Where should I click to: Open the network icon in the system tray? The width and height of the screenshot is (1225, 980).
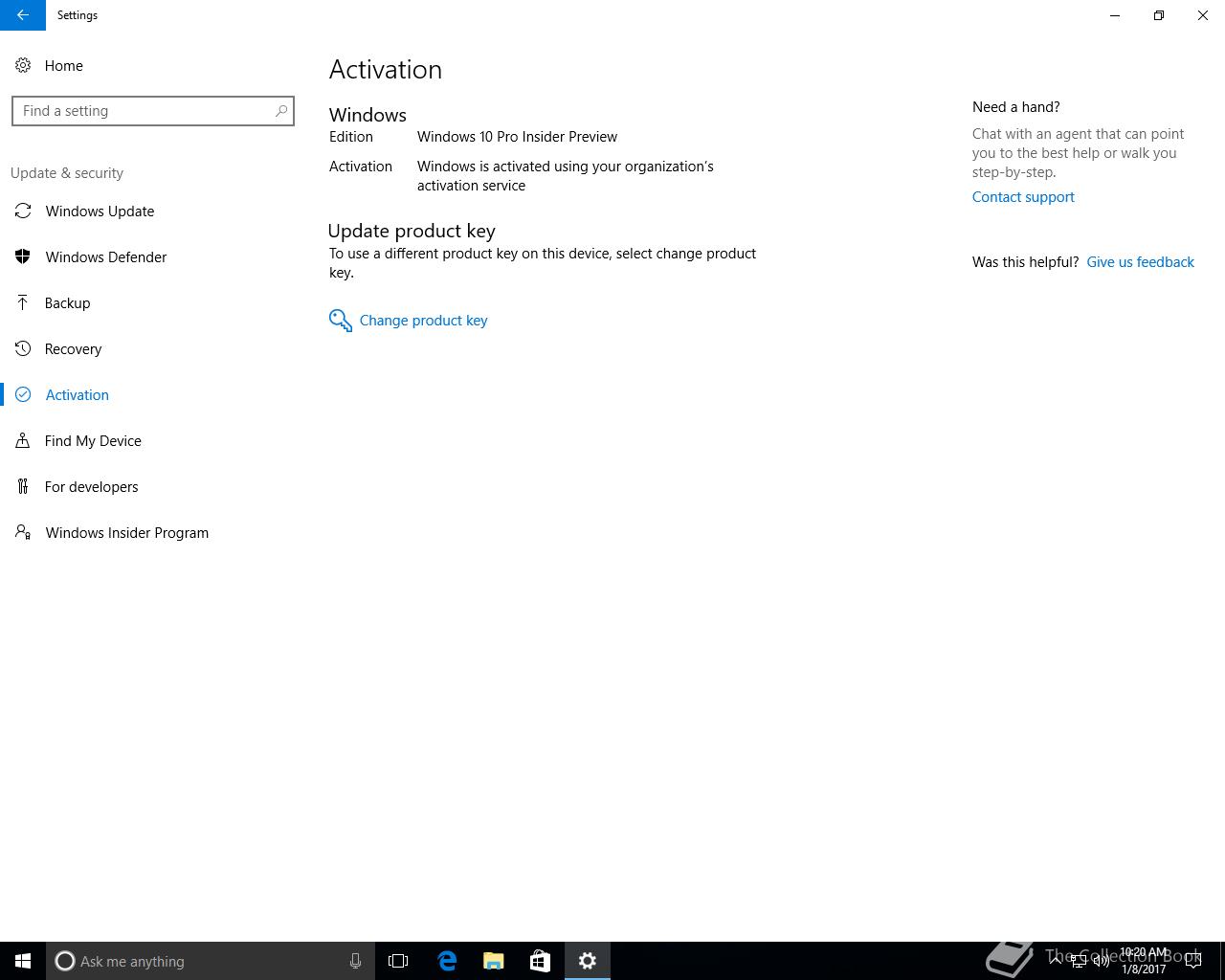(x=1079, y=961)
